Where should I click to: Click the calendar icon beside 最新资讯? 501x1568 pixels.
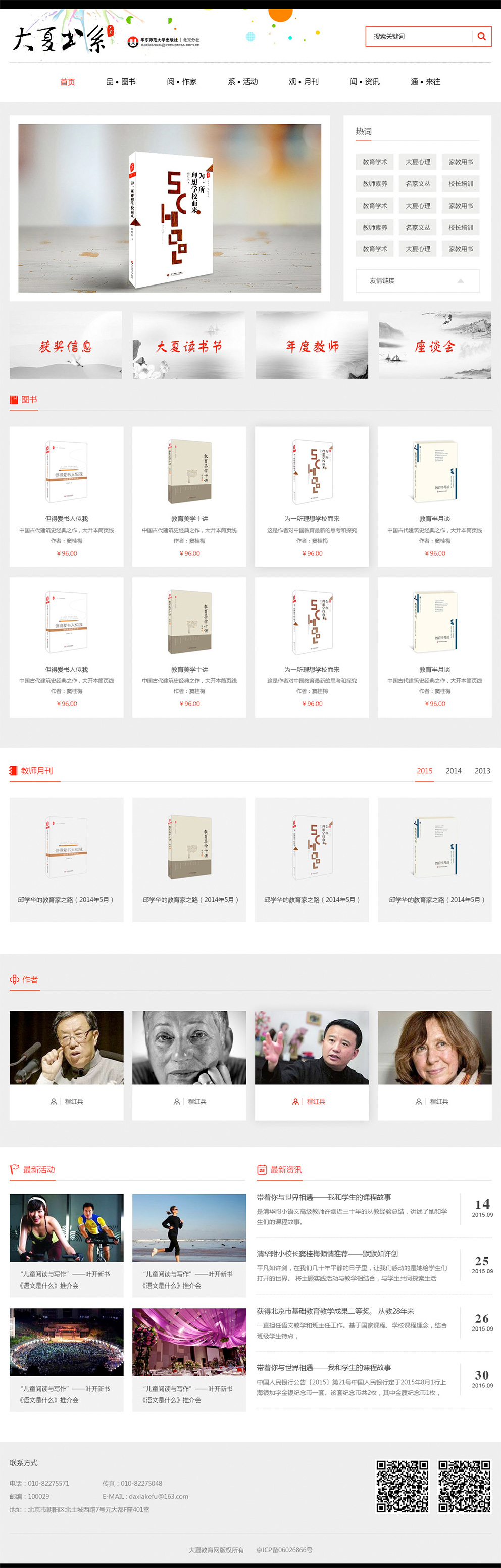pos(262,1169)
